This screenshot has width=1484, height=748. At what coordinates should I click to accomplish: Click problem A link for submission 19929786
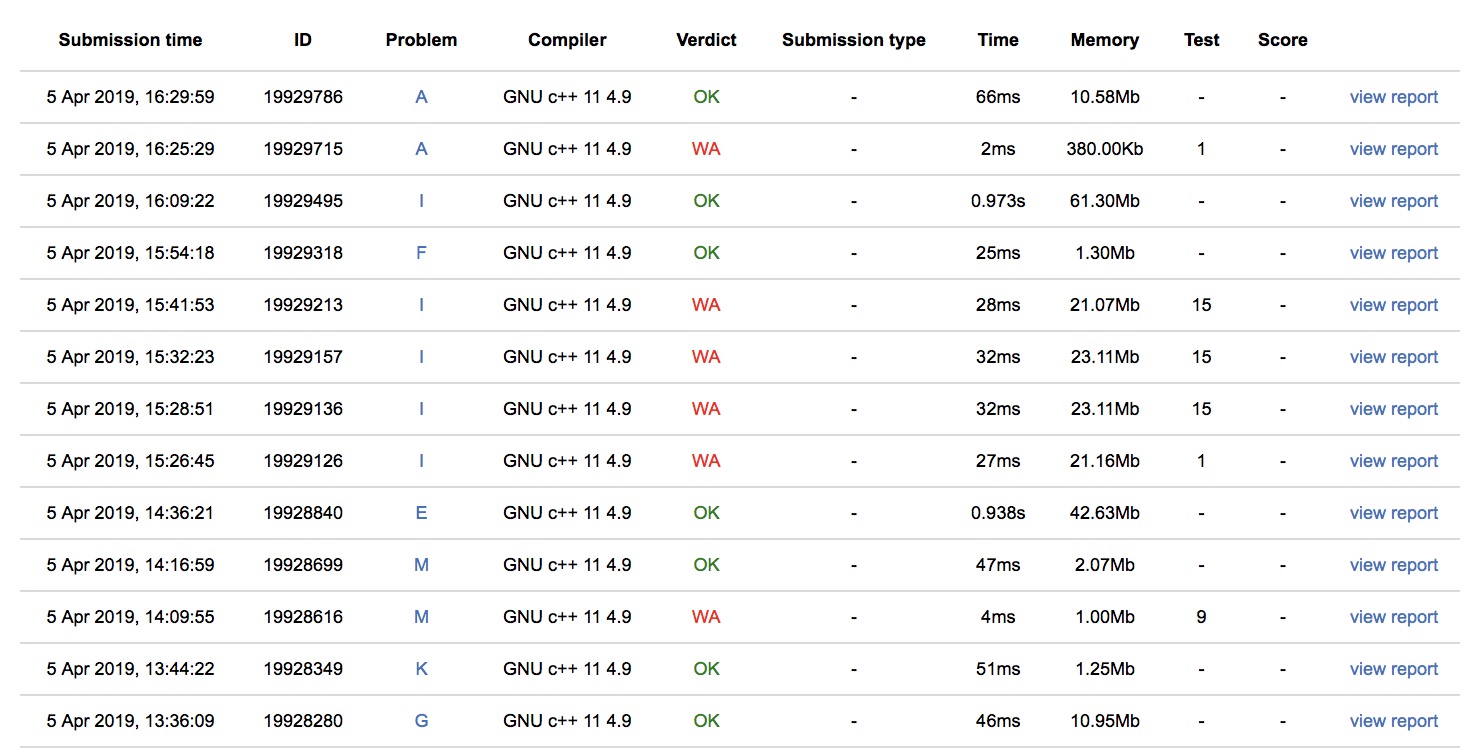[x=421, y=97]
